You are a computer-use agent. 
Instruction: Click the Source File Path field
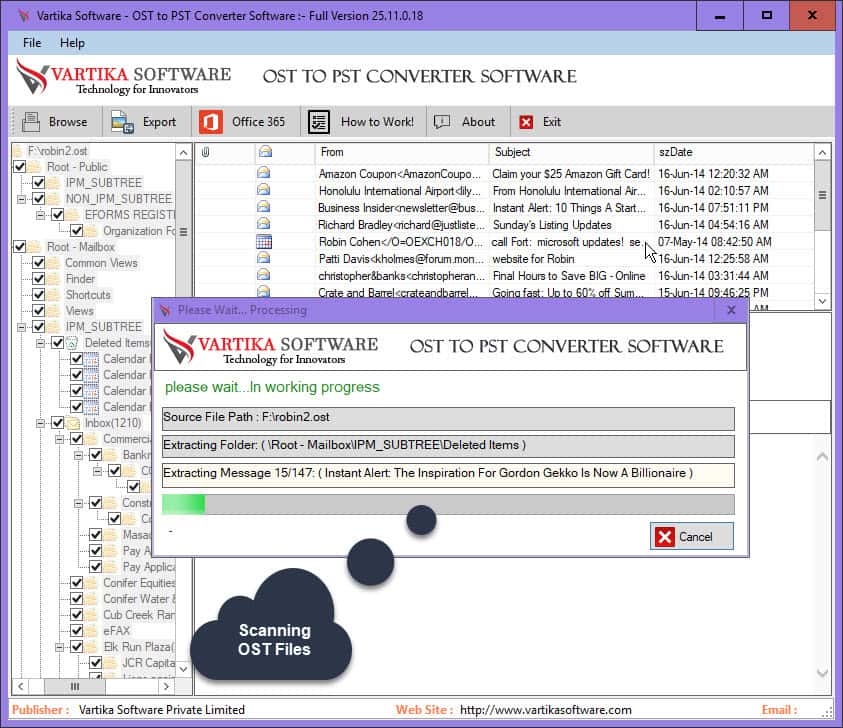click(x=448, y=418)
